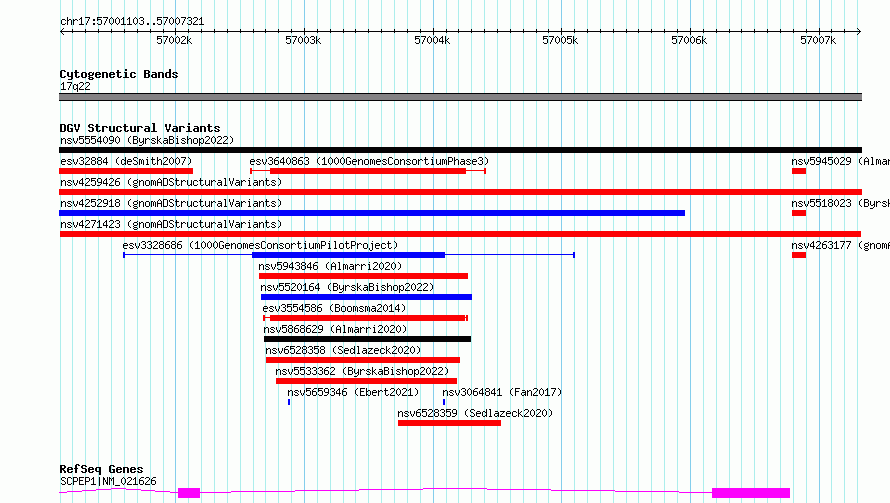
Task: Open nsv6528359 (Sedlazeck2020) label
Action: tap(475, 413)
